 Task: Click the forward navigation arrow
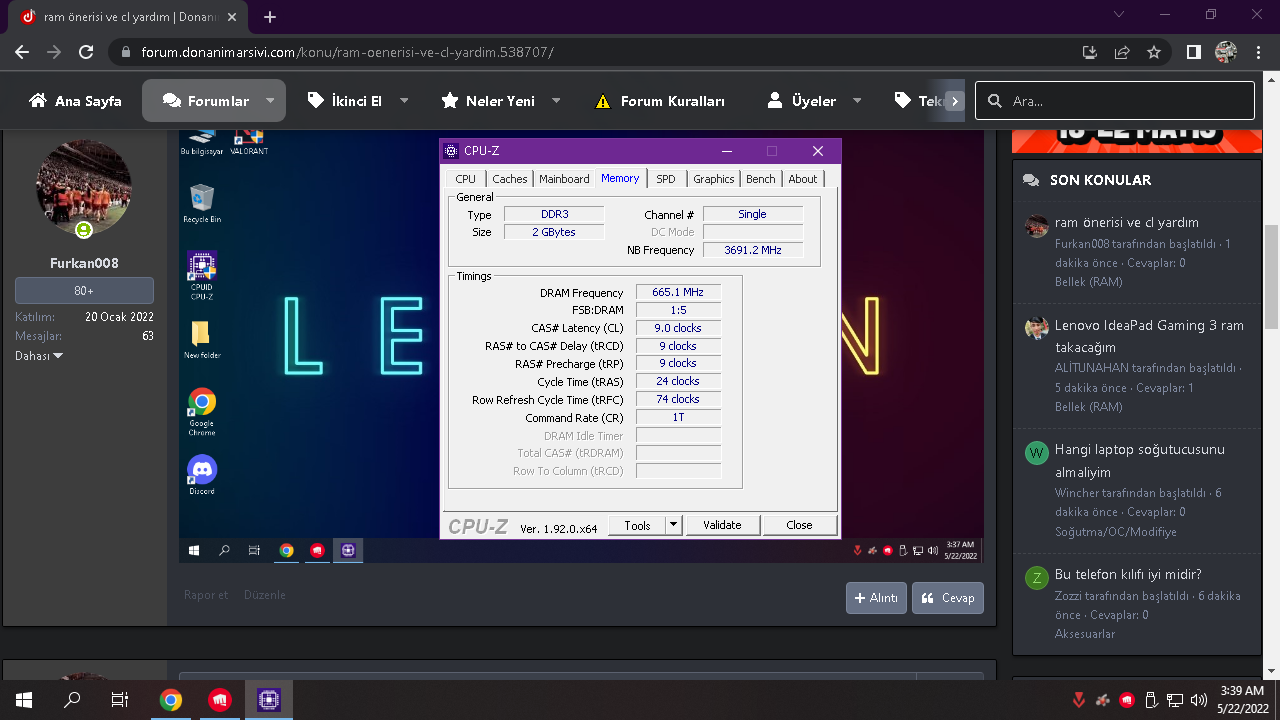pyautogui.click(x=54, y=52)
